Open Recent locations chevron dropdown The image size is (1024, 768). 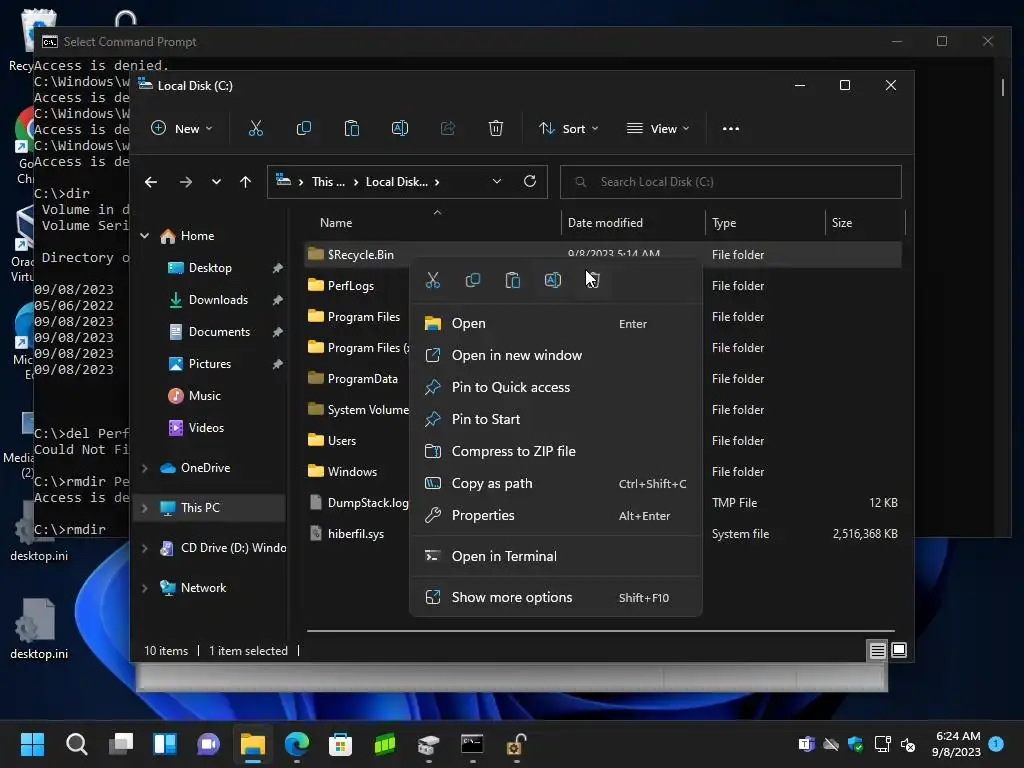[216, 182]
